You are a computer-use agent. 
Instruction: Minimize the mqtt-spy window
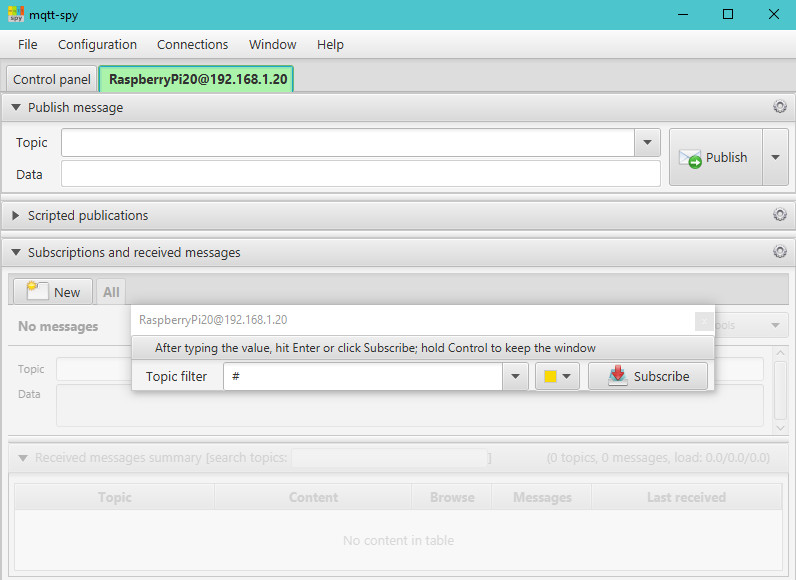point(683,14)
